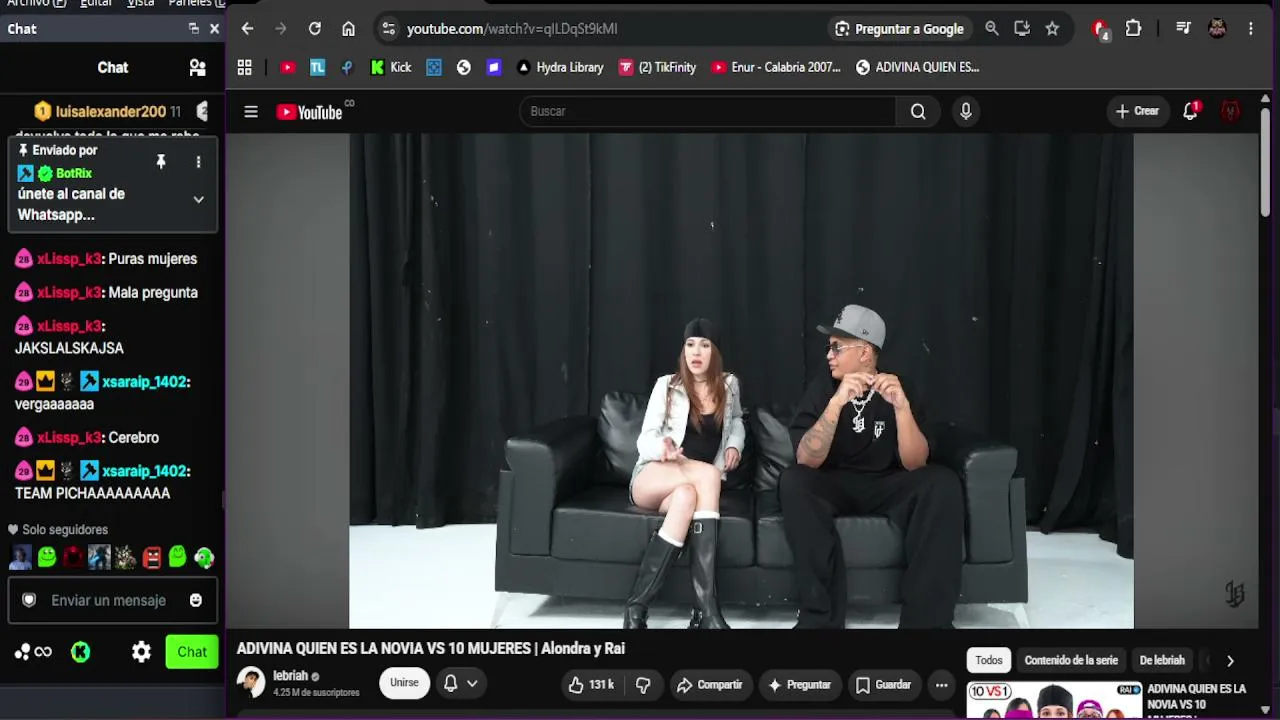1280x720 pixels.
Task: Close the Chat dock panel
Action: (x=214, y=29)
